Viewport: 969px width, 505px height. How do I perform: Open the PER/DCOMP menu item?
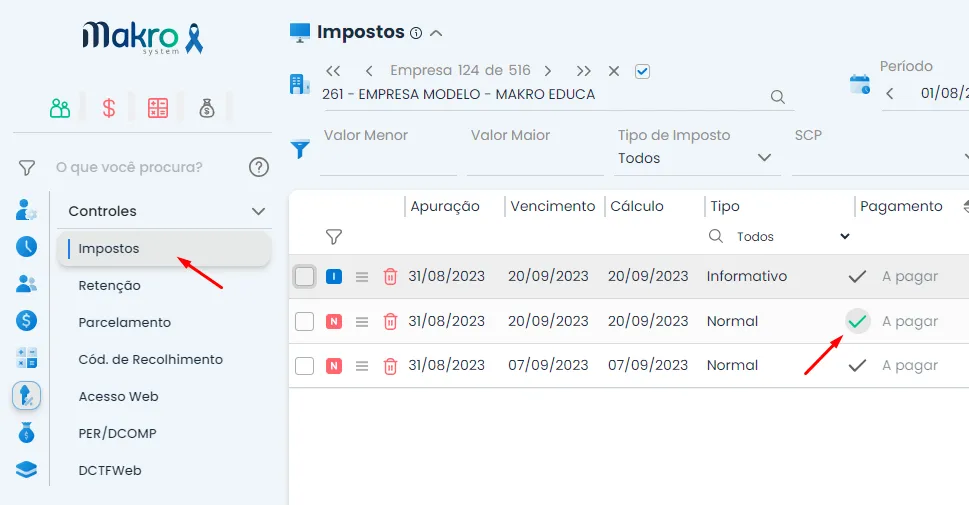[117, 434]
